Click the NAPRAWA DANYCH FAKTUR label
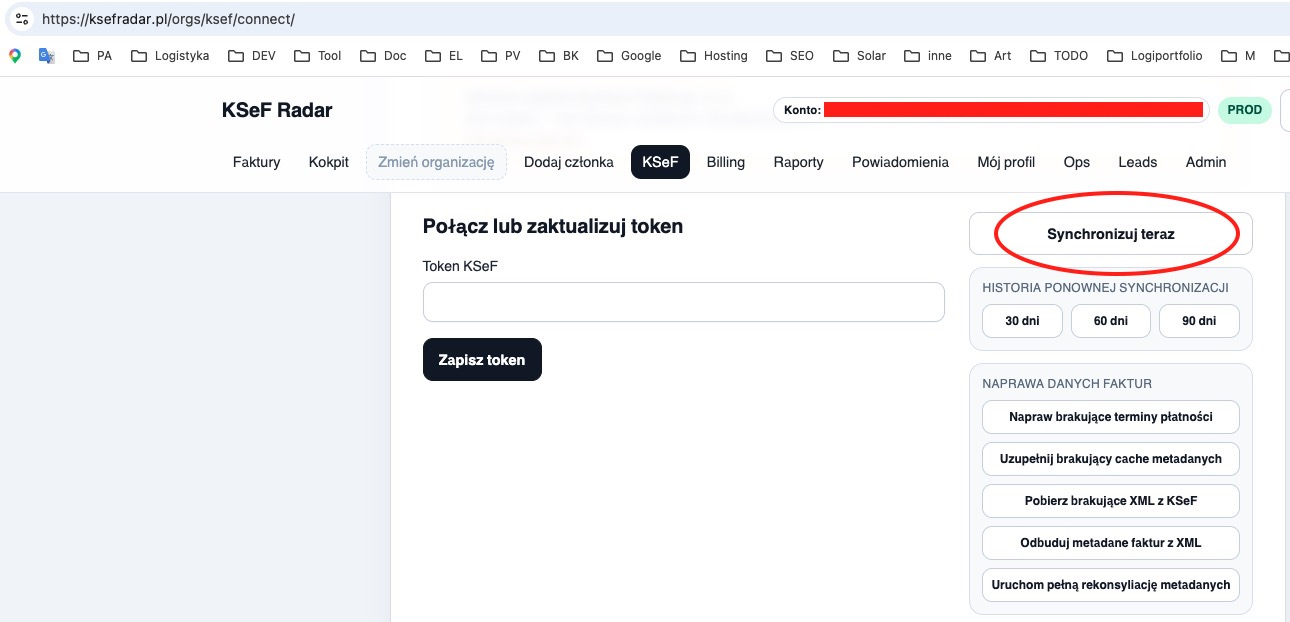Screen dimensions: 1290x622 point(1067,383)
